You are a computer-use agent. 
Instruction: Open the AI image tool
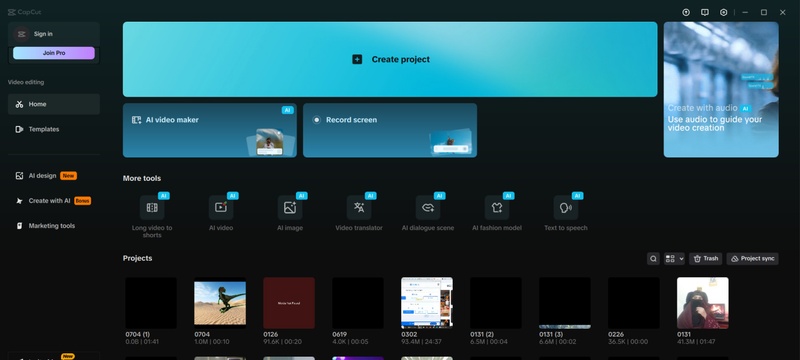(290, 208)
